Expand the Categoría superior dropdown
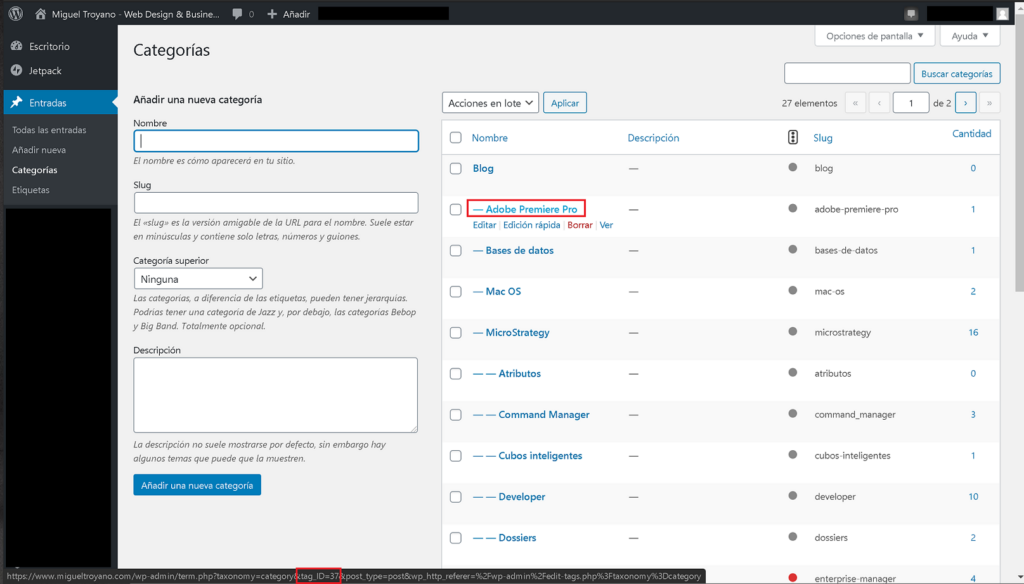Screen dimensions: 1024x584 [198, 279]
